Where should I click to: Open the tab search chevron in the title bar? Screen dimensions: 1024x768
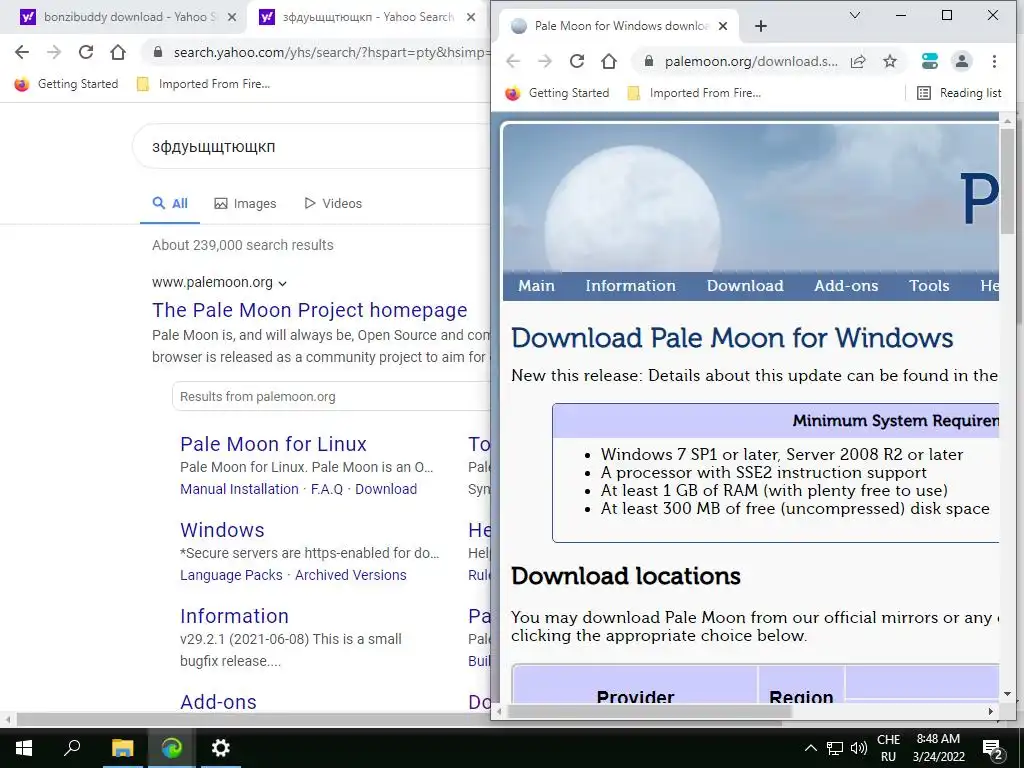[x=854, y=15]
